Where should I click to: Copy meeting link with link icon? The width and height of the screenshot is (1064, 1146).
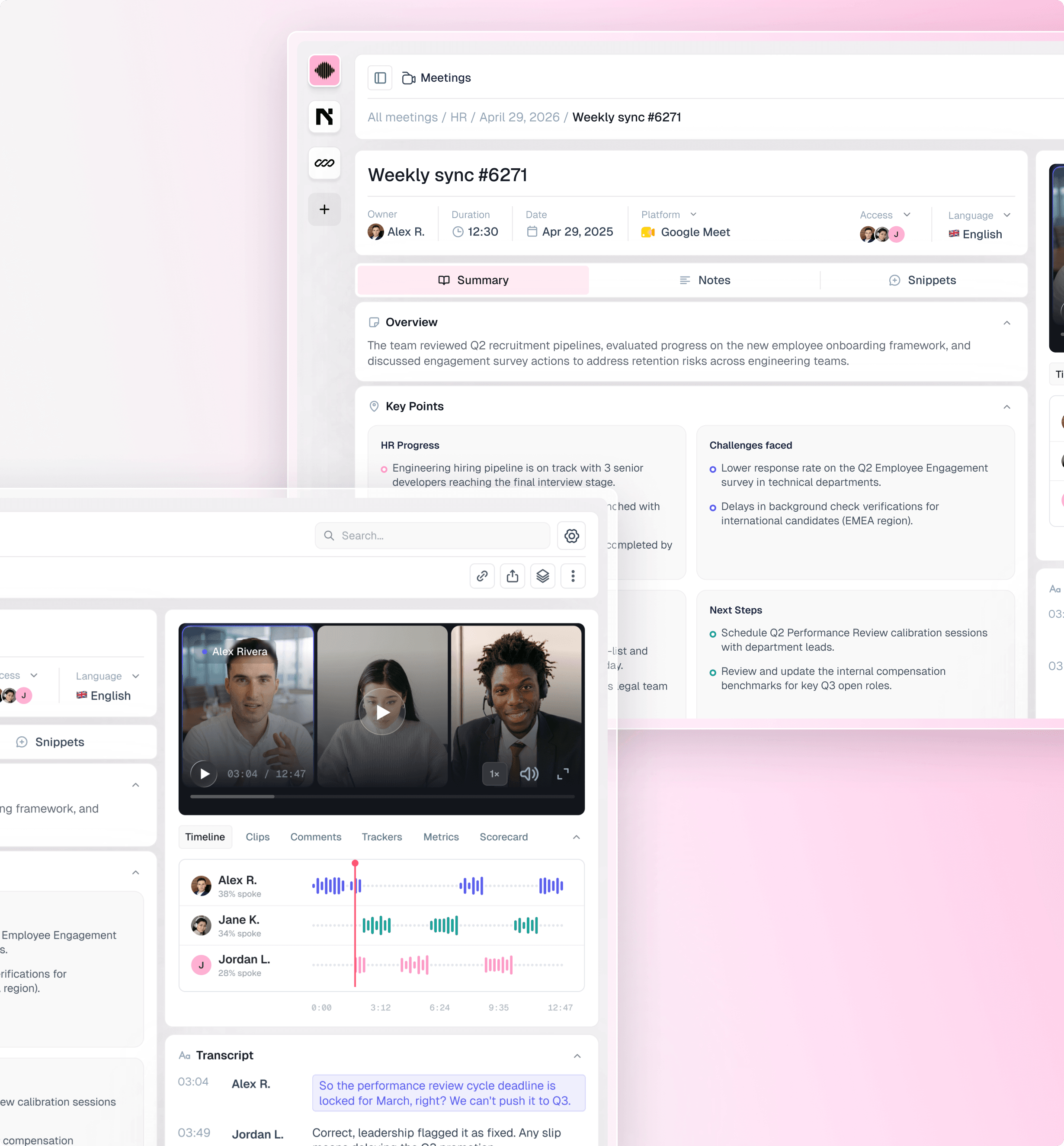tap(482, 576)
